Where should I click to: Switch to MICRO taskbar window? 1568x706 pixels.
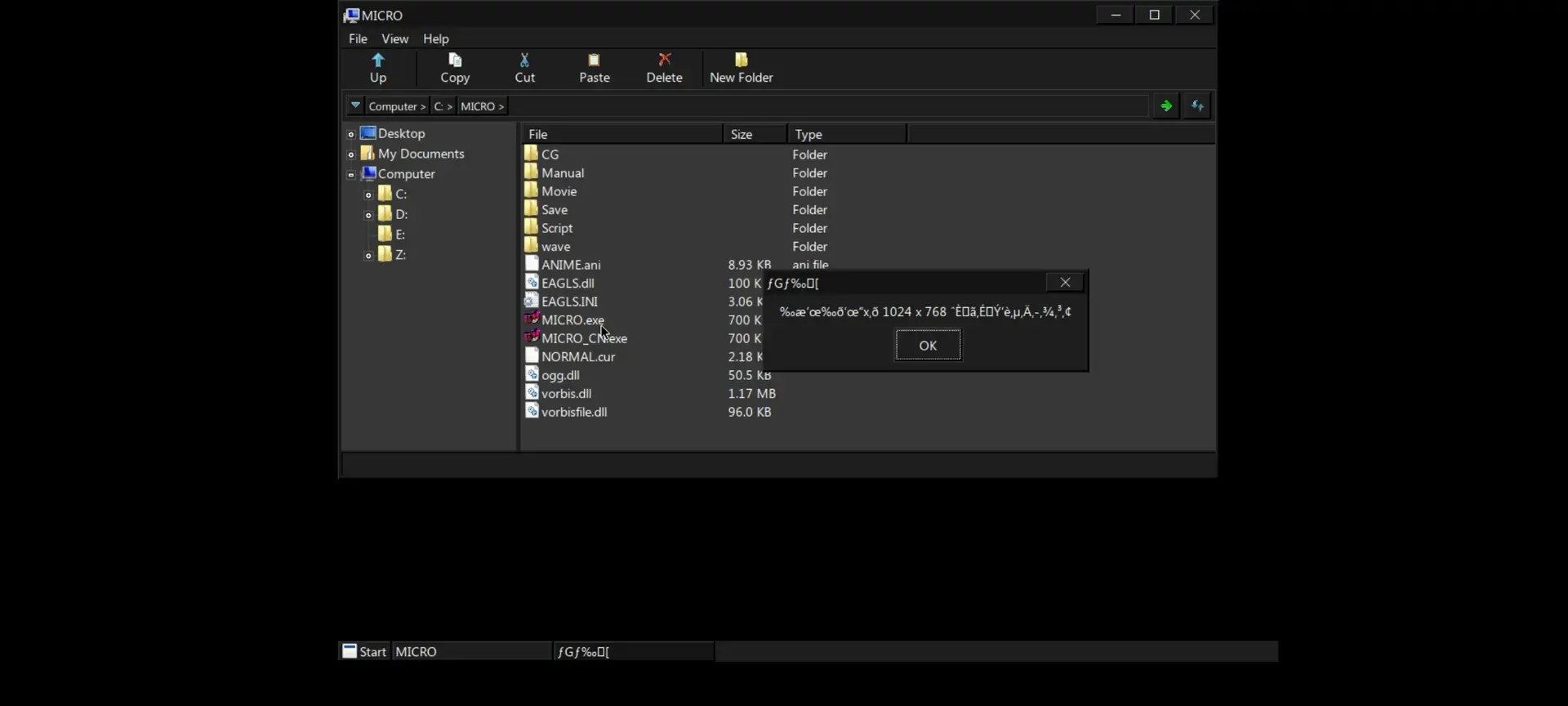472,651
